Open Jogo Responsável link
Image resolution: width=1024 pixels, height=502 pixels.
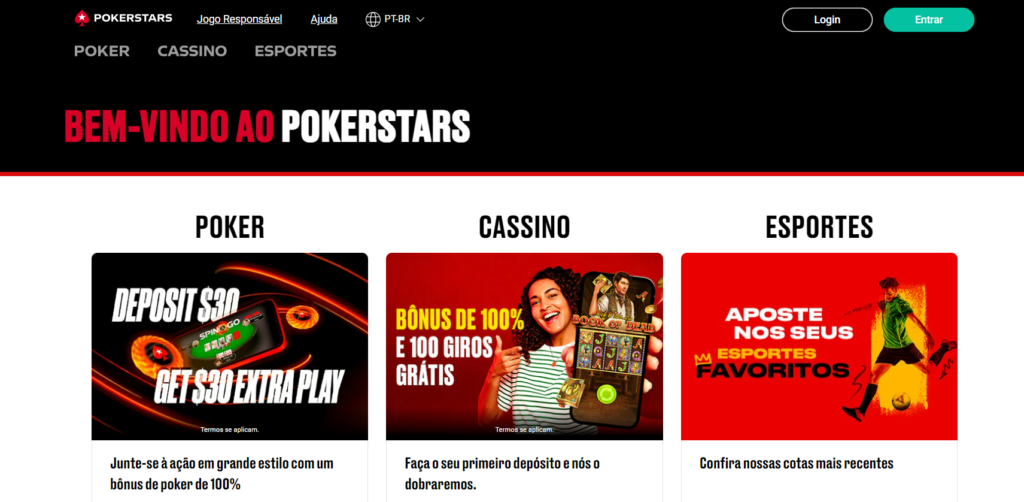(240, 20)
